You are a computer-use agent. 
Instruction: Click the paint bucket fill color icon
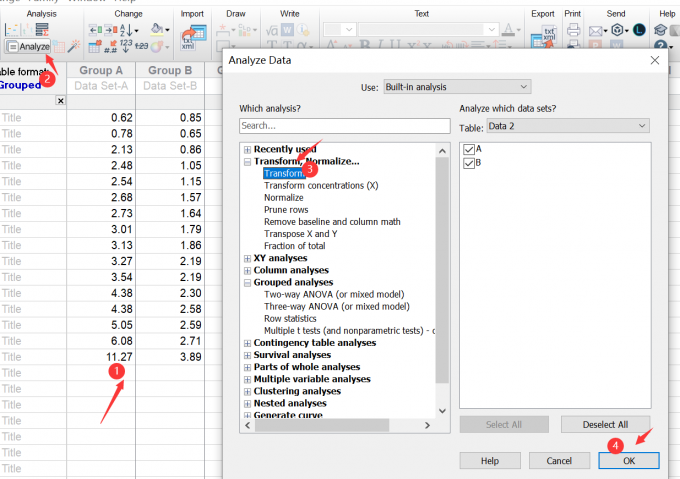pos(153,30)
